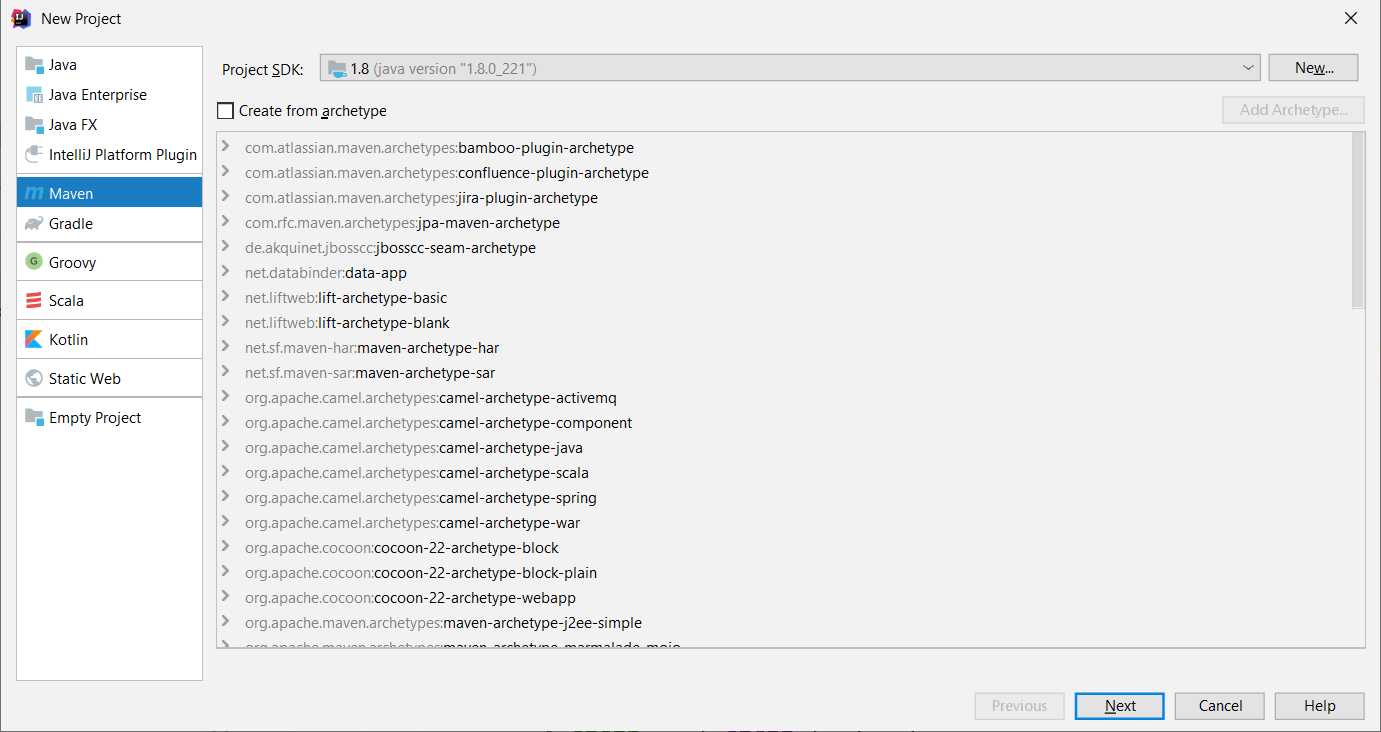
Task: Select cocoon-22-archetype-webapp row
Action: point(783,598)
